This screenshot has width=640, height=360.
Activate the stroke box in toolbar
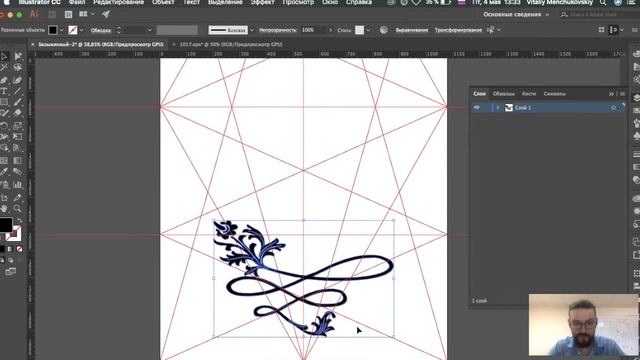tap(14, 234)
